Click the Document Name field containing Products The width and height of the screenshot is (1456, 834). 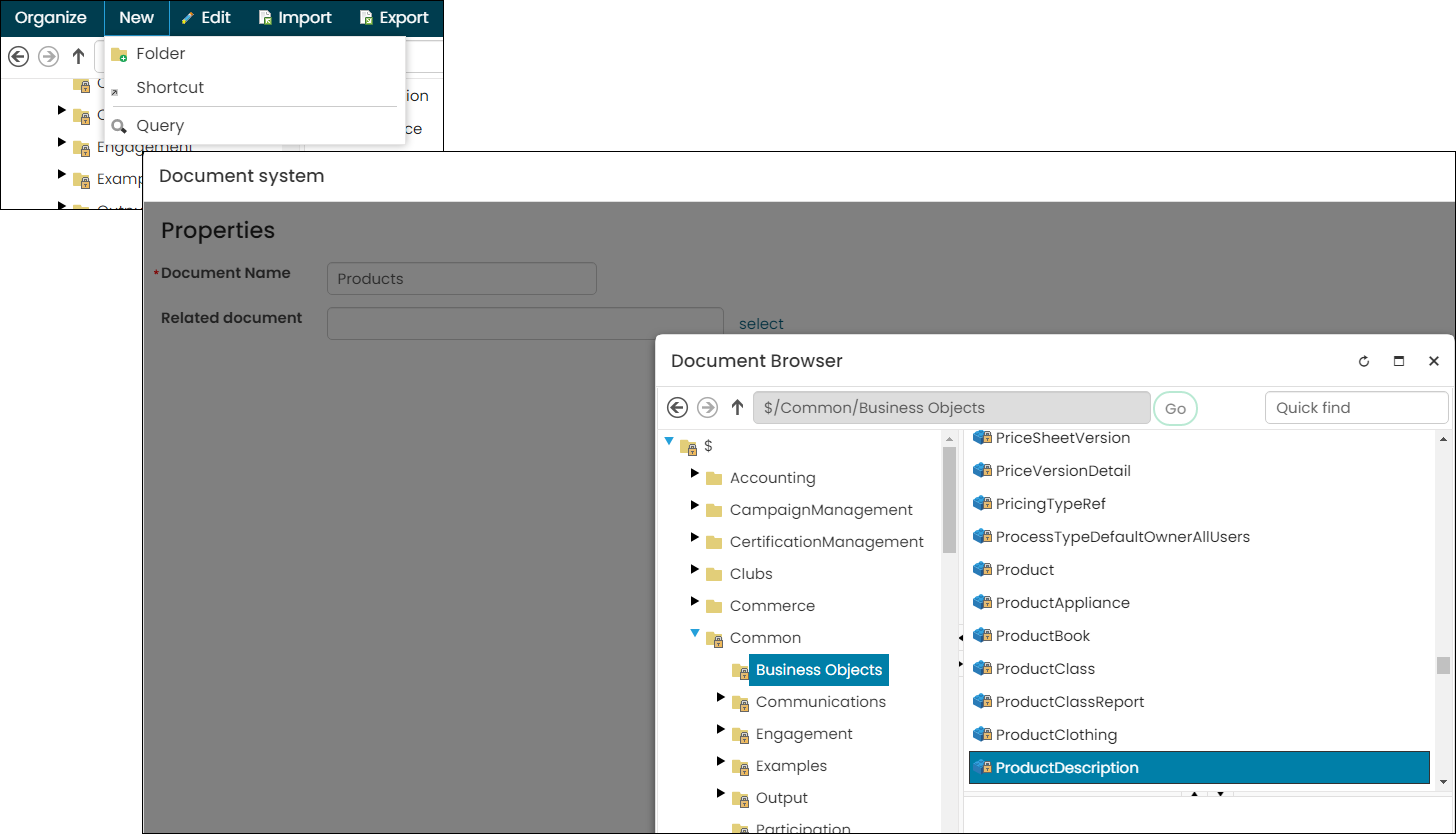461,279
